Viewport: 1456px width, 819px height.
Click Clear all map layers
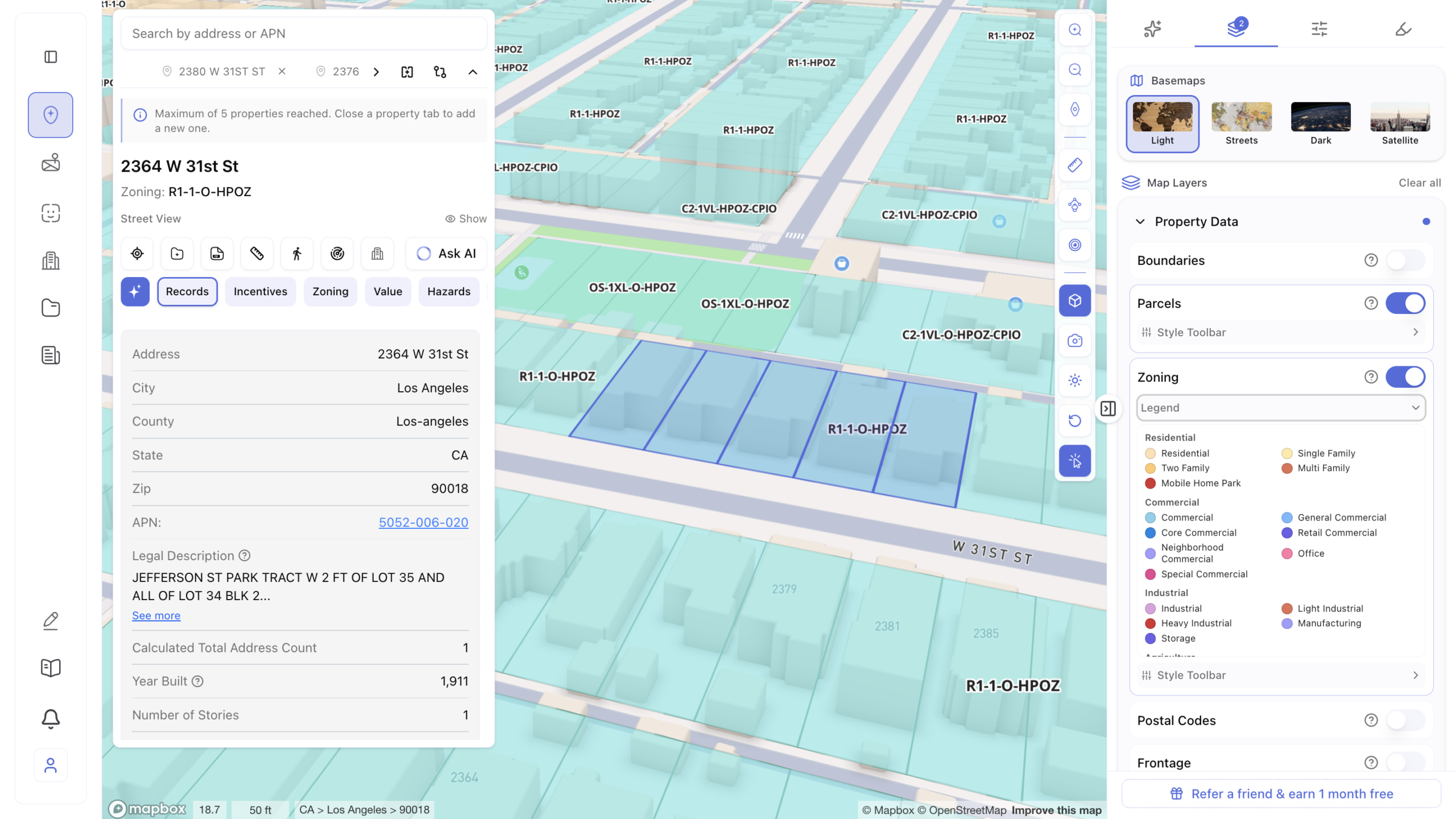[1420, 183]
